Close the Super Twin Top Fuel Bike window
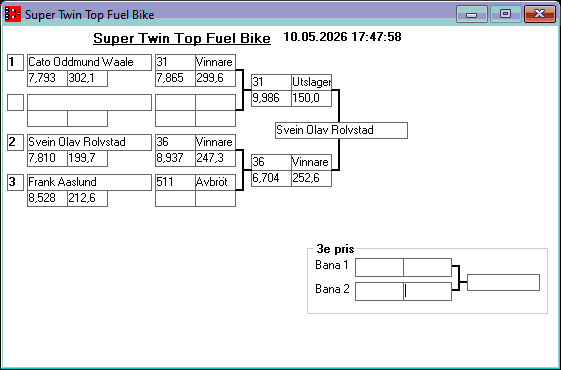This screenshot has height=370, width=561. coord(540,14)
